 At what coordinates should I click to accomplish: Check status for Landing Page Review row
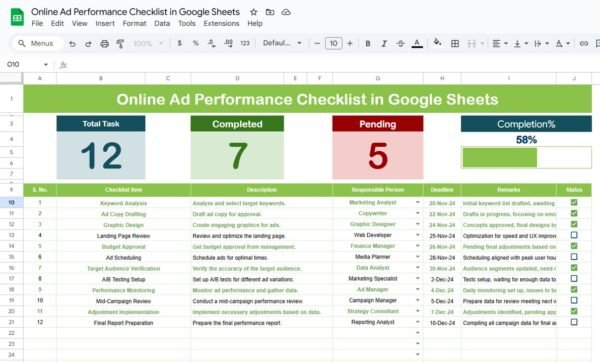pos(574,235)
